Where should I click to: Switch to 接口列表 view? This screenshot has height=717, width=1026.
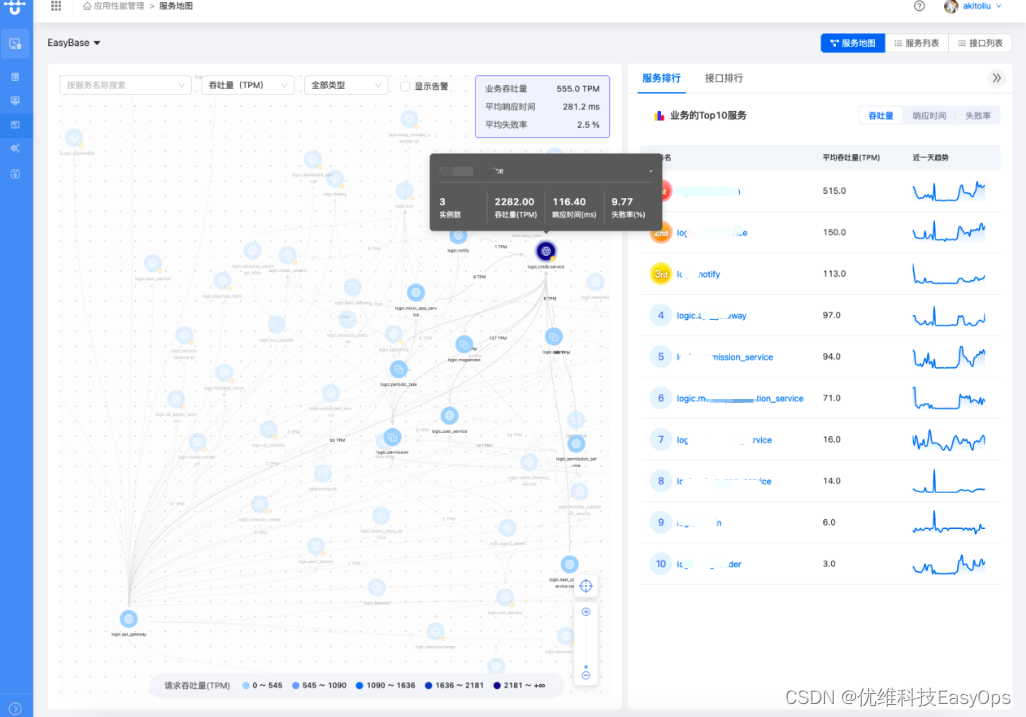pyautogui.click(x=980, y=43)
